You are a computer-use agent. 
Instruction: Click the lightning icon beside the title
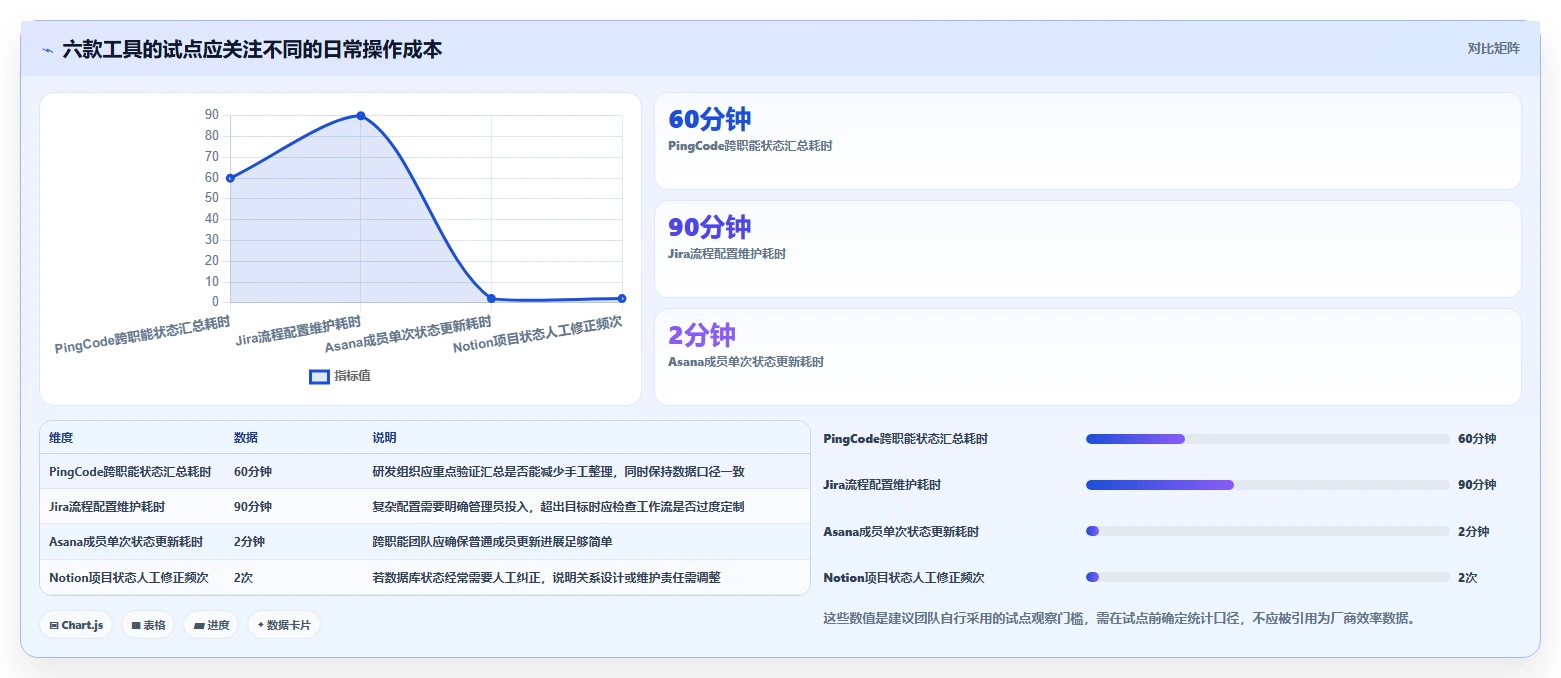point(47,49)
